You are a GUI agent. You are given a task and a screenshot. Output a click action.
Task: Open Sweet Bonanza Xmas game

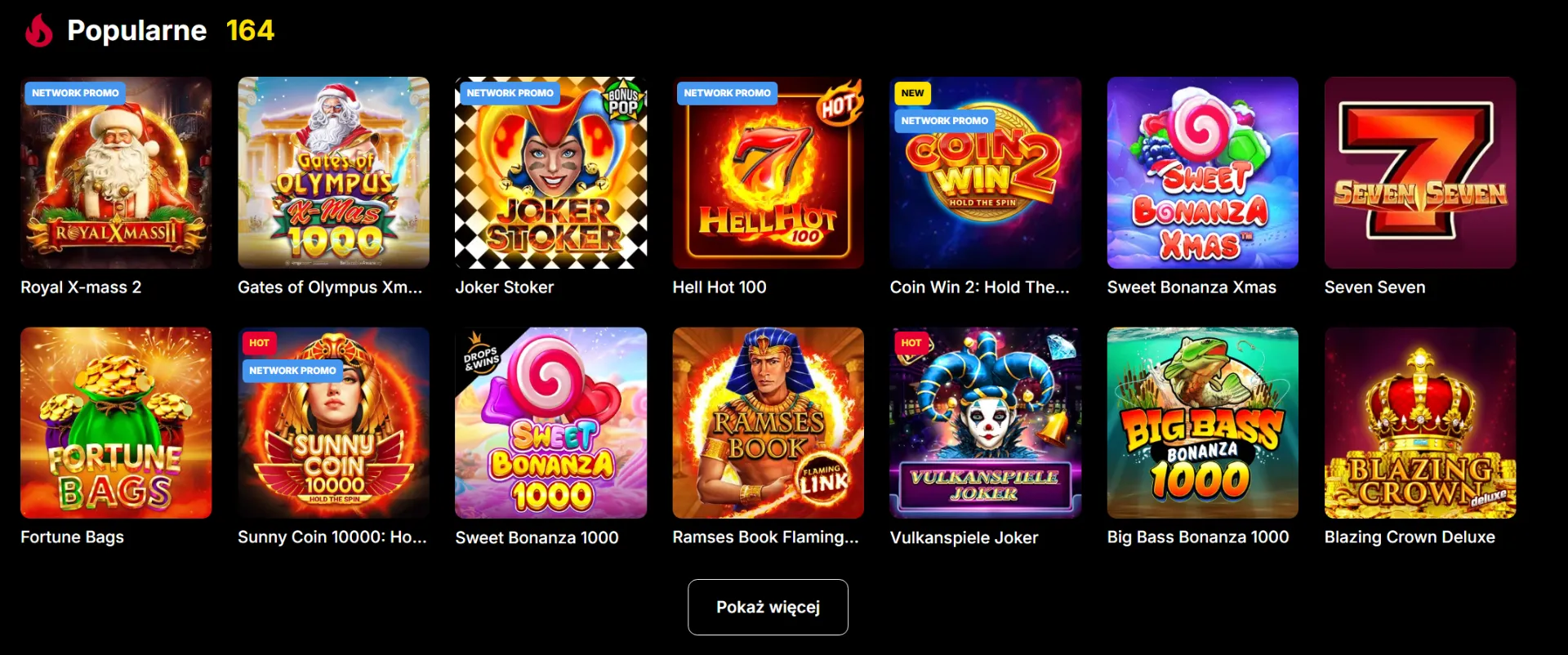coord(1202,173)
